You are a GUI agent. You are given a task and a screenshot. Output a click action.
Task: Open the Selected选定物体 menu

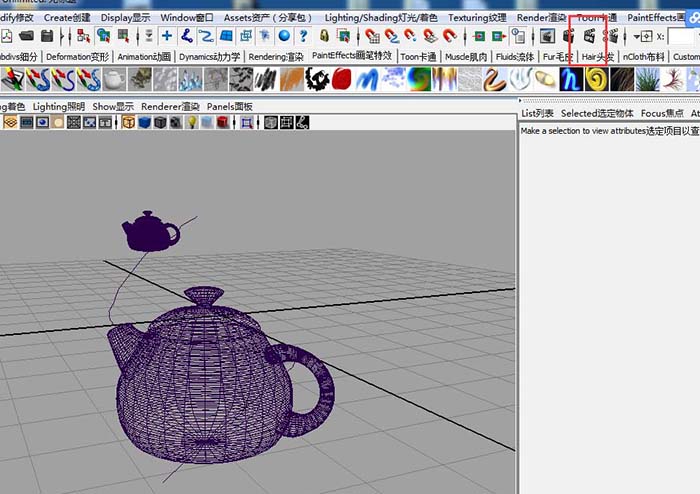click(x=597, y=113)
